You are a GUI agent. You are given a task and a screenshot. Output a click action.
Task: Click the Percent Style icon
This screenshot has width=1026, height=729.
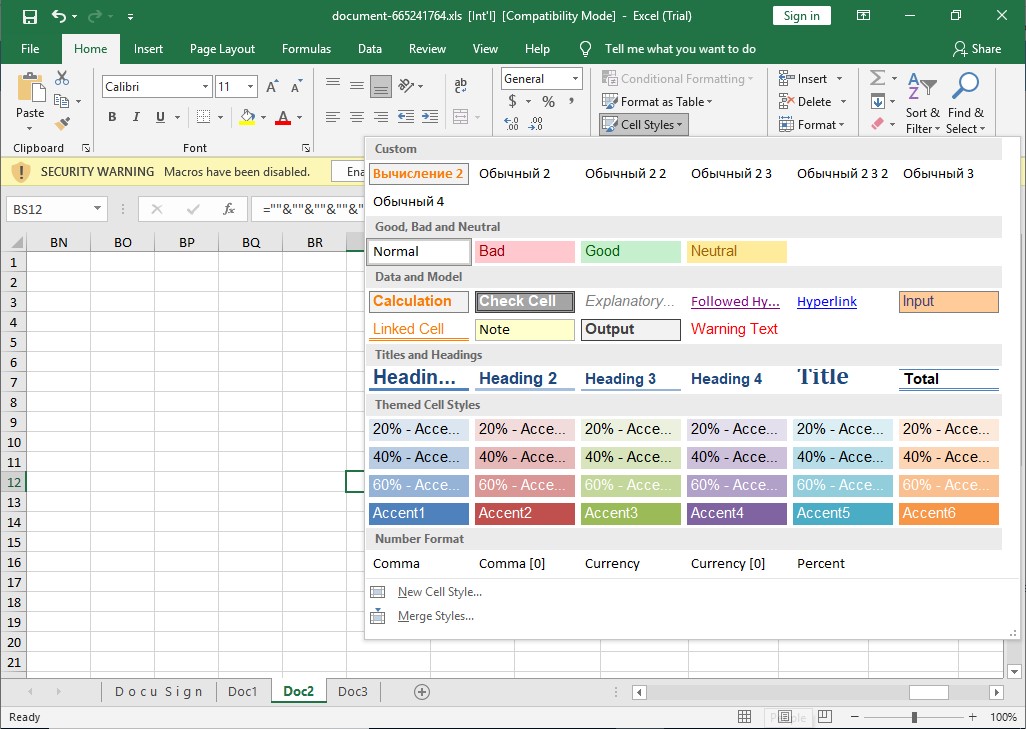pyautogui.click(x=548, y=102)
